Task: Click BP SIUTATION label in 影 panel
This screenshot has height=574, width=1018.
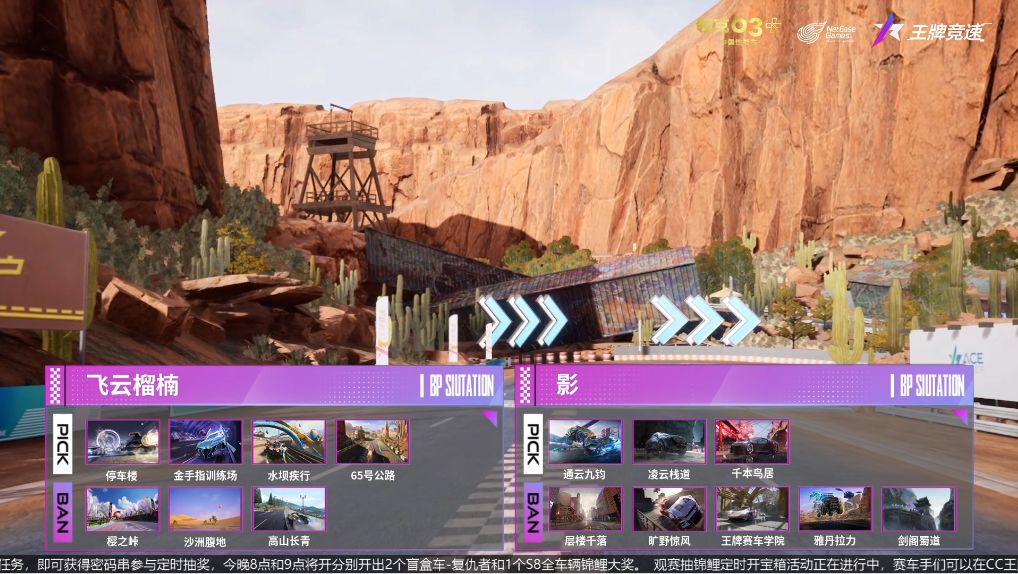Action: coord(927,386)
